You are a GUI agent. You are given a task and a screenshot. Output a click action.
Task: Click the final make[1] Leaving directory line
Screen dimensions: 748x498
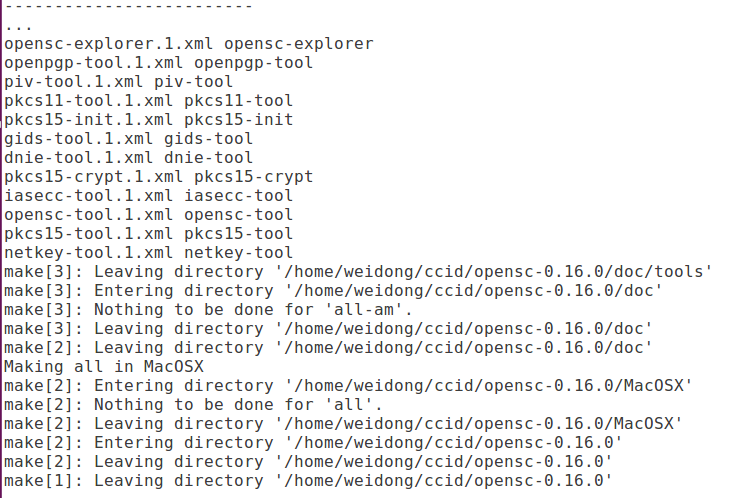click(x=308, y=481)
